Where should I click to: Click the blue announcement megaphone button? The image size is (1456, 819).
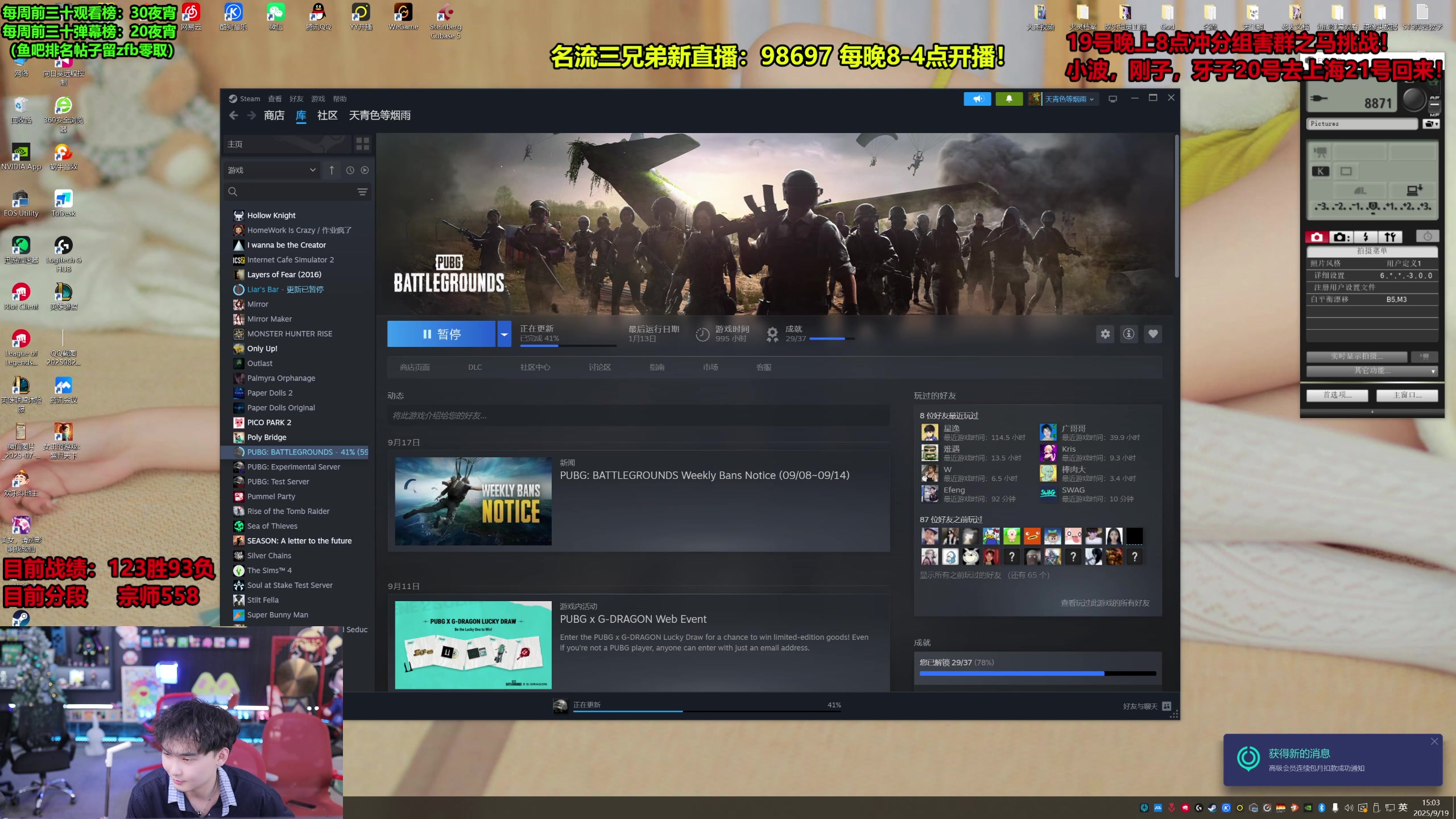(x=977, y=99)
